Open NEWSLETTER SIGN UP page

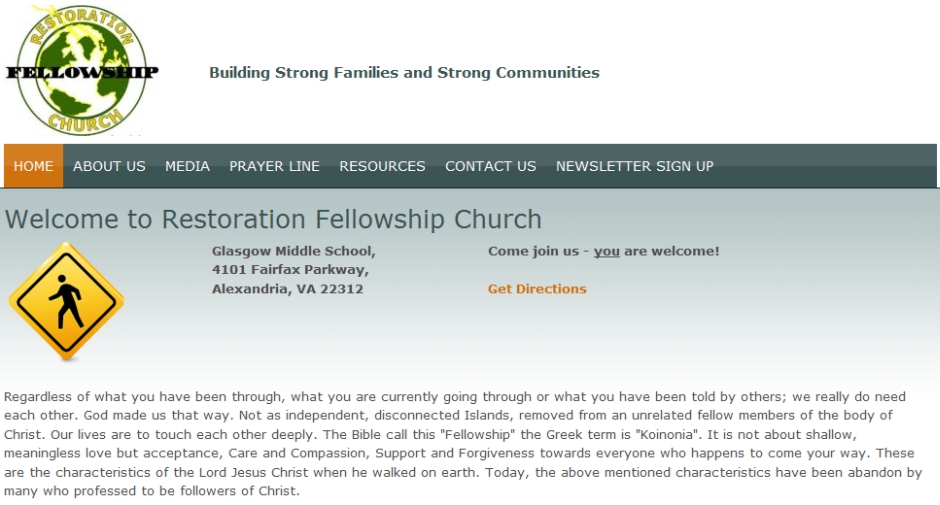pyautogui.click(x=634, y=166)
